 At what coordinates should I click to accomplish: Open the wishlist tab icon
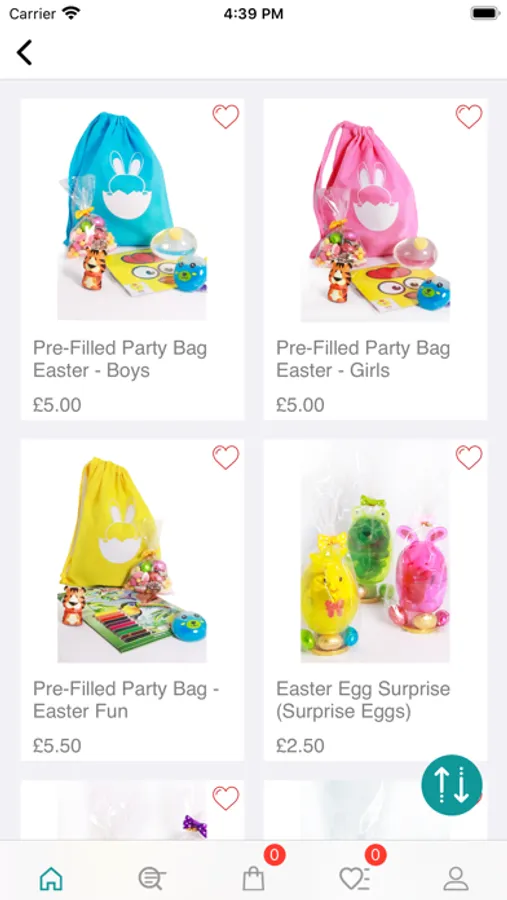coord(354,878)
